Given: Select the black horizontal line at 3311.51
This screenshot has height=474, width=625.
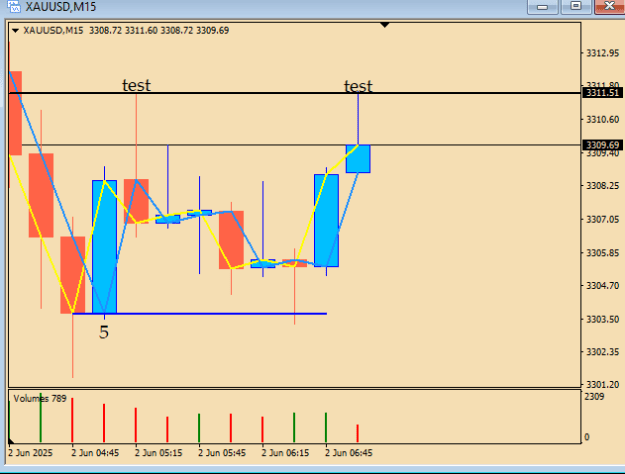Looking at the screenshot, I should click(x=295, y=93).
